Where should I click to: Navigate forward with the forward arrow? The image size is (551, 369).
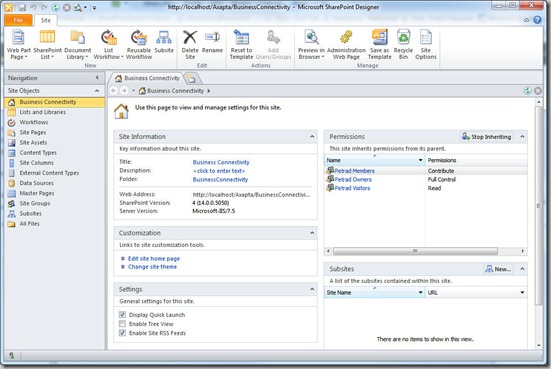point(124,91)
